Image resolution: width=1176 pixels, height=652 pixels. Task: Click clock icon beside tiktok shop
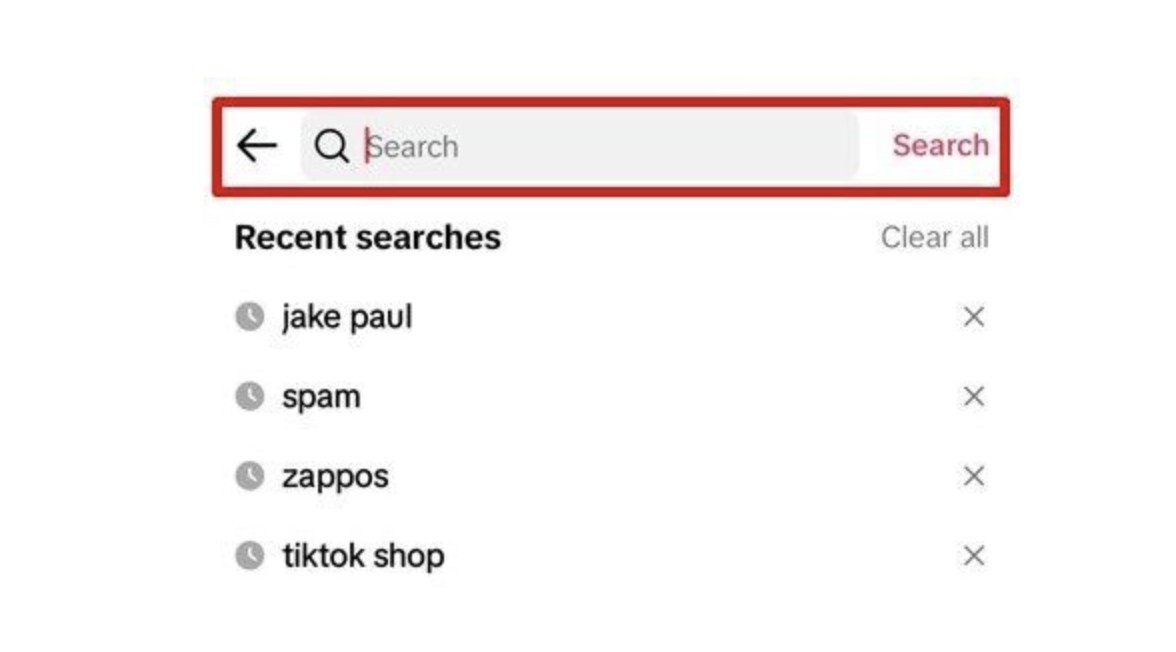[249, 555]
